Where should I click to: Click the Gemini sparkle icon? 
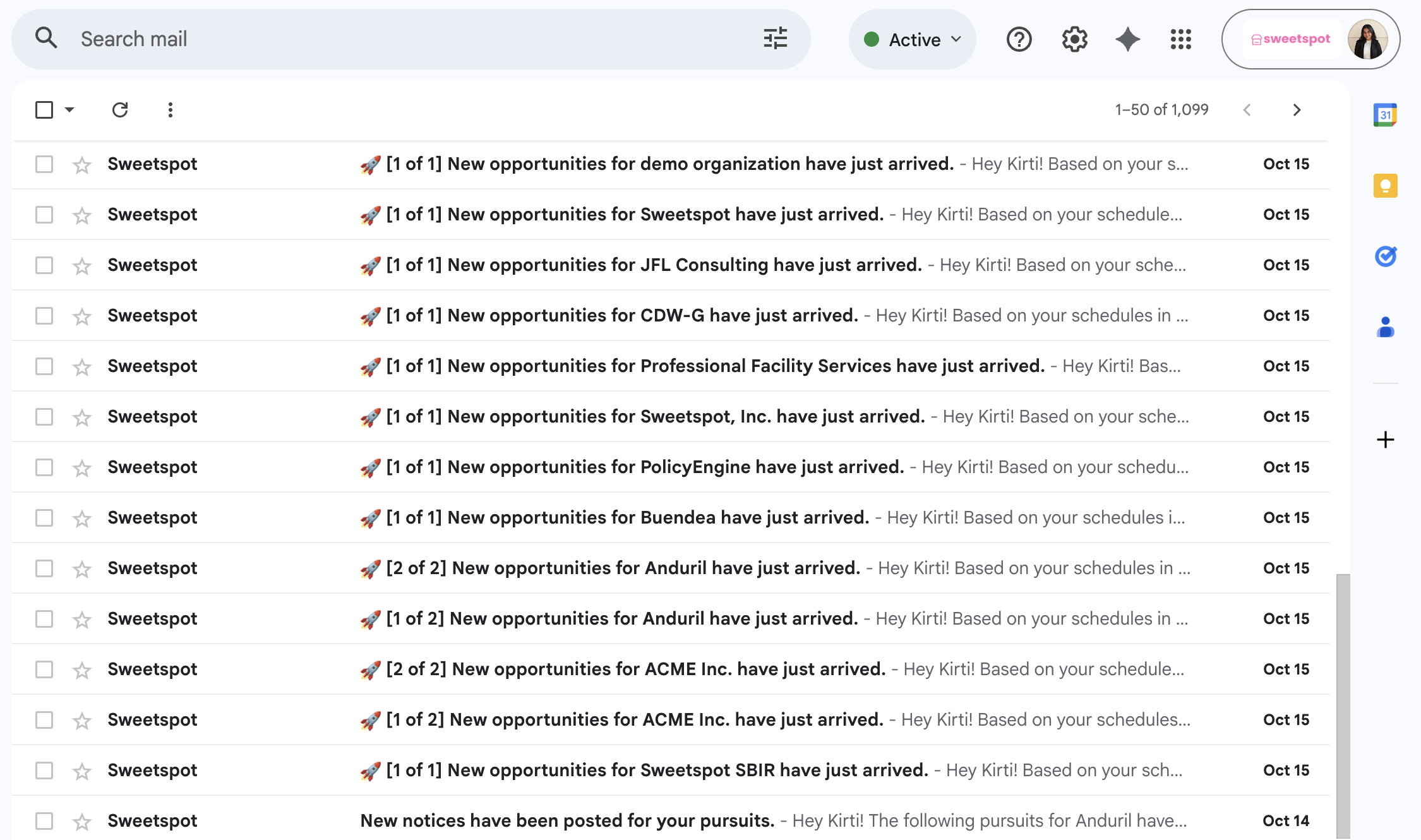pyautogui.click(x=1127, y=39)
